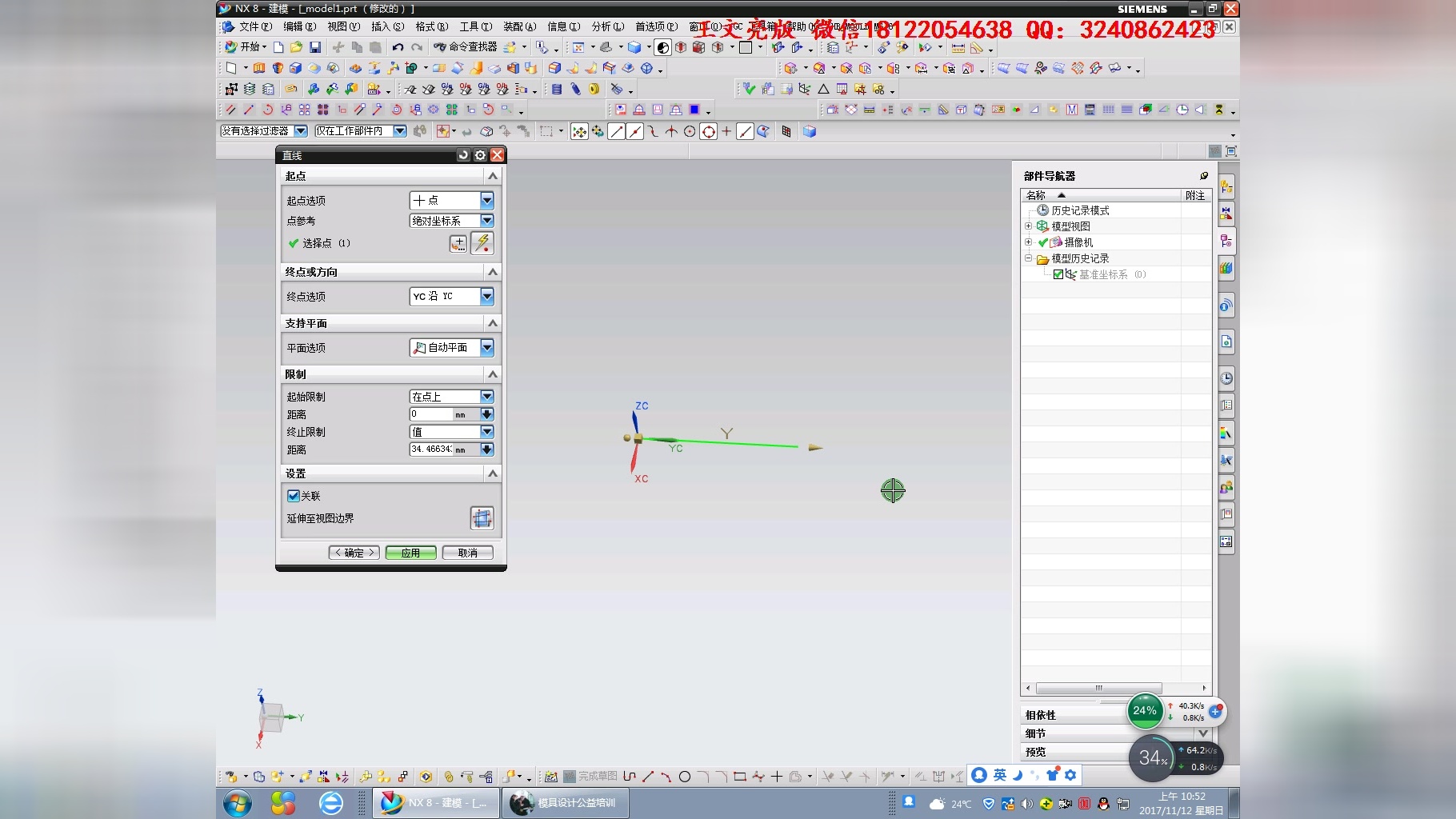Click the Fit view icon
The image size is (1456, 819).
[x=578, y=47]
